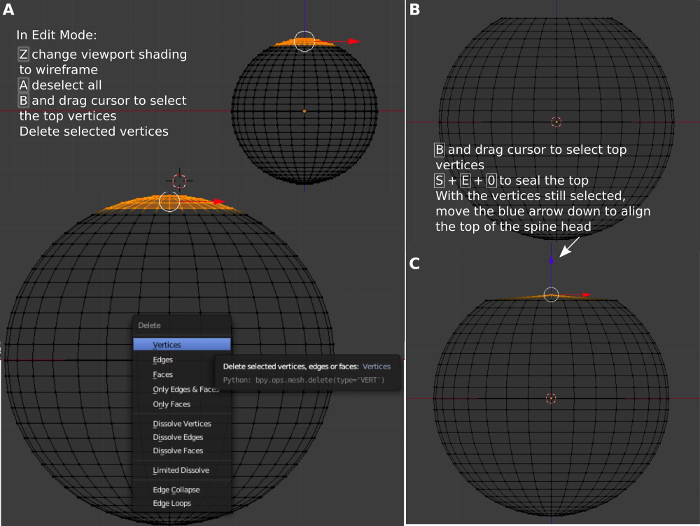Click the red X-axis arrow on large sphere in panel A
The image size is (700, 526).
(219, 202)
